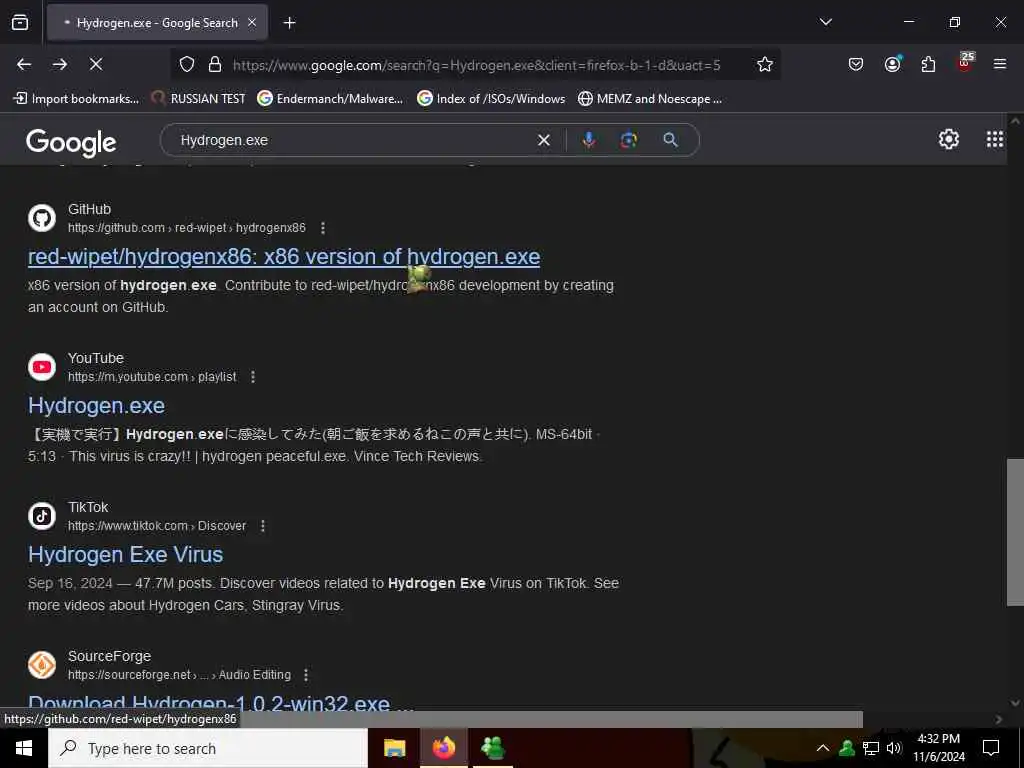Screen dimensions: 1024x768
Task: Go back one page
Action: [24, 64]
